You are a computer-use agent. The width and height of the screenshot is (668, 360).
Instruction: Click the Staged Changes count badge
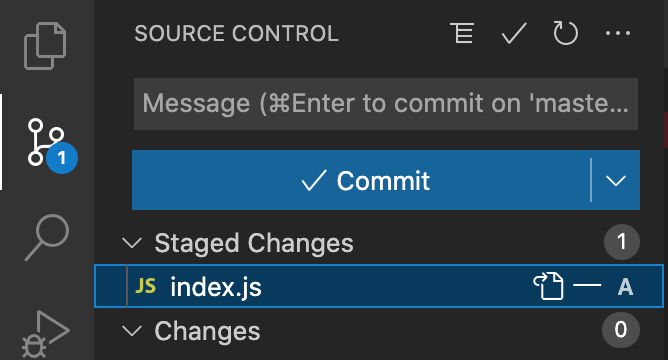622,242
